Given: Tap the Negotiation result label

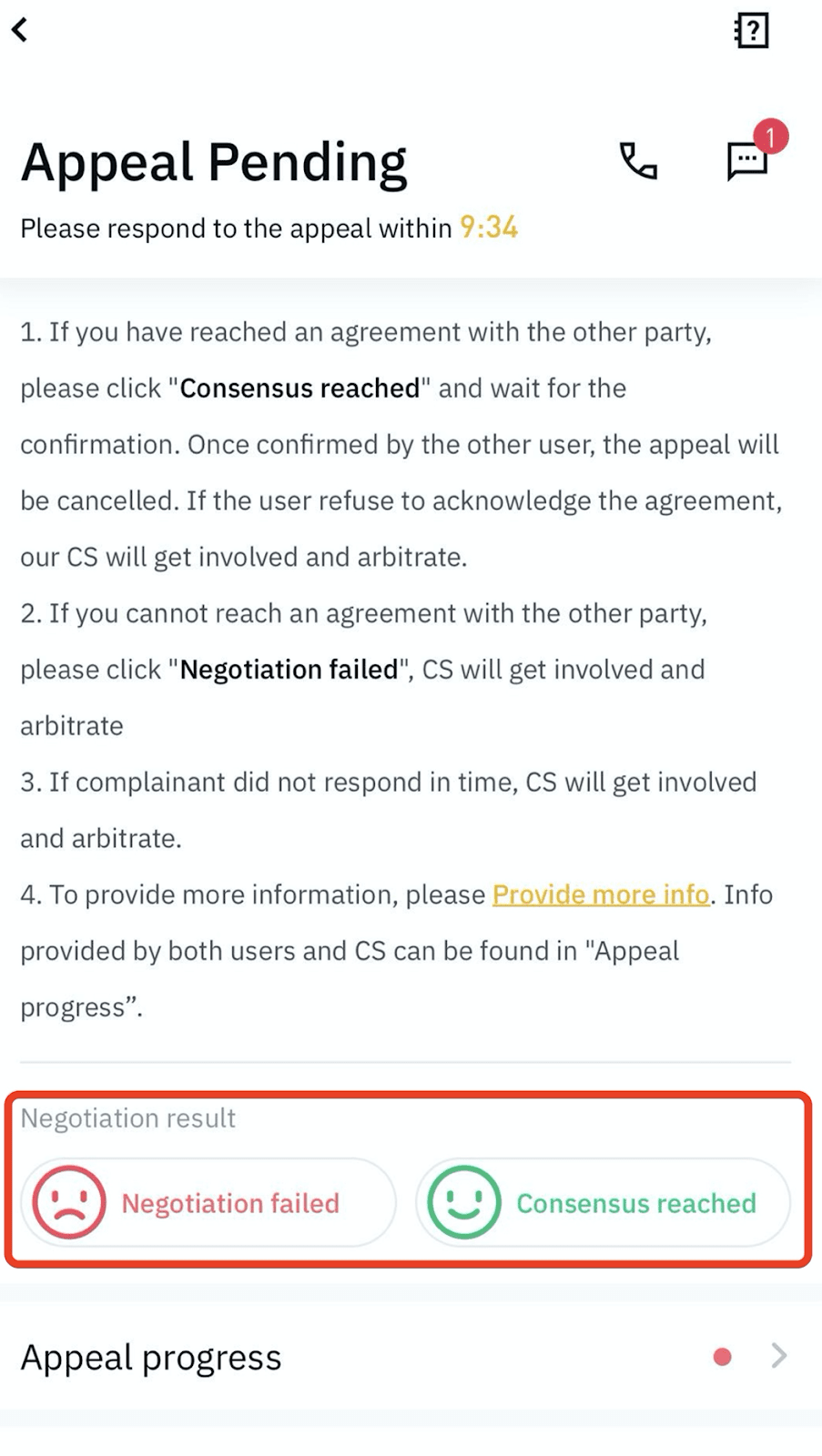Looking at the screenshot, I should click(128, 1117).
